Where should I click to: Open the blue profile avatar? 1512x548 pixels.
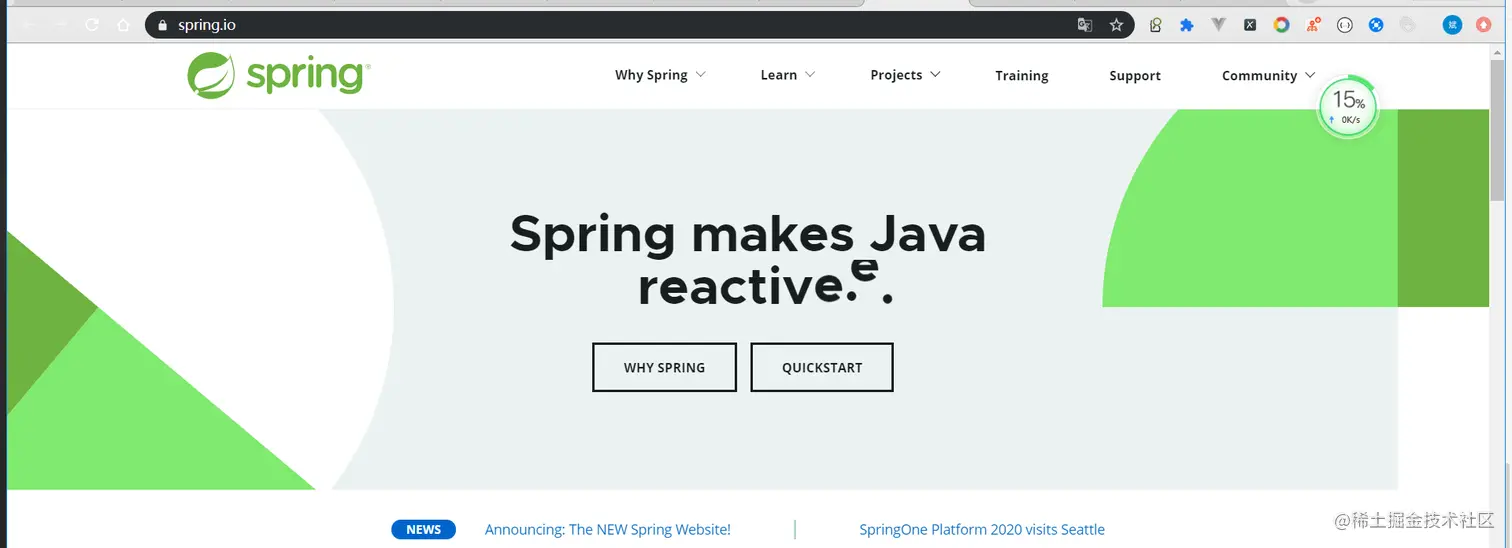(1452, 25)
